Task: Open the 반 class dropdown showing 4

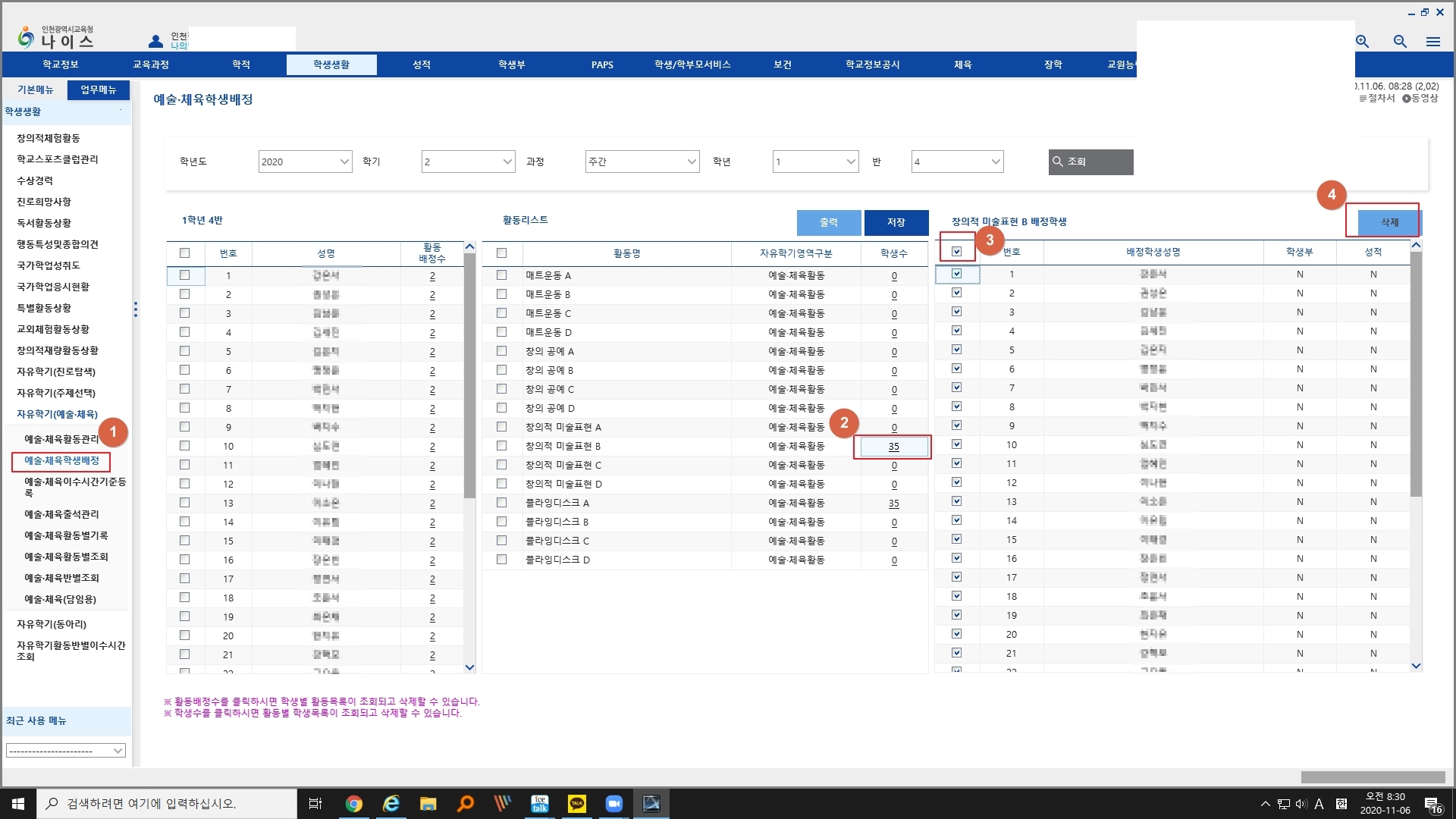Action: tap(957, 162)
